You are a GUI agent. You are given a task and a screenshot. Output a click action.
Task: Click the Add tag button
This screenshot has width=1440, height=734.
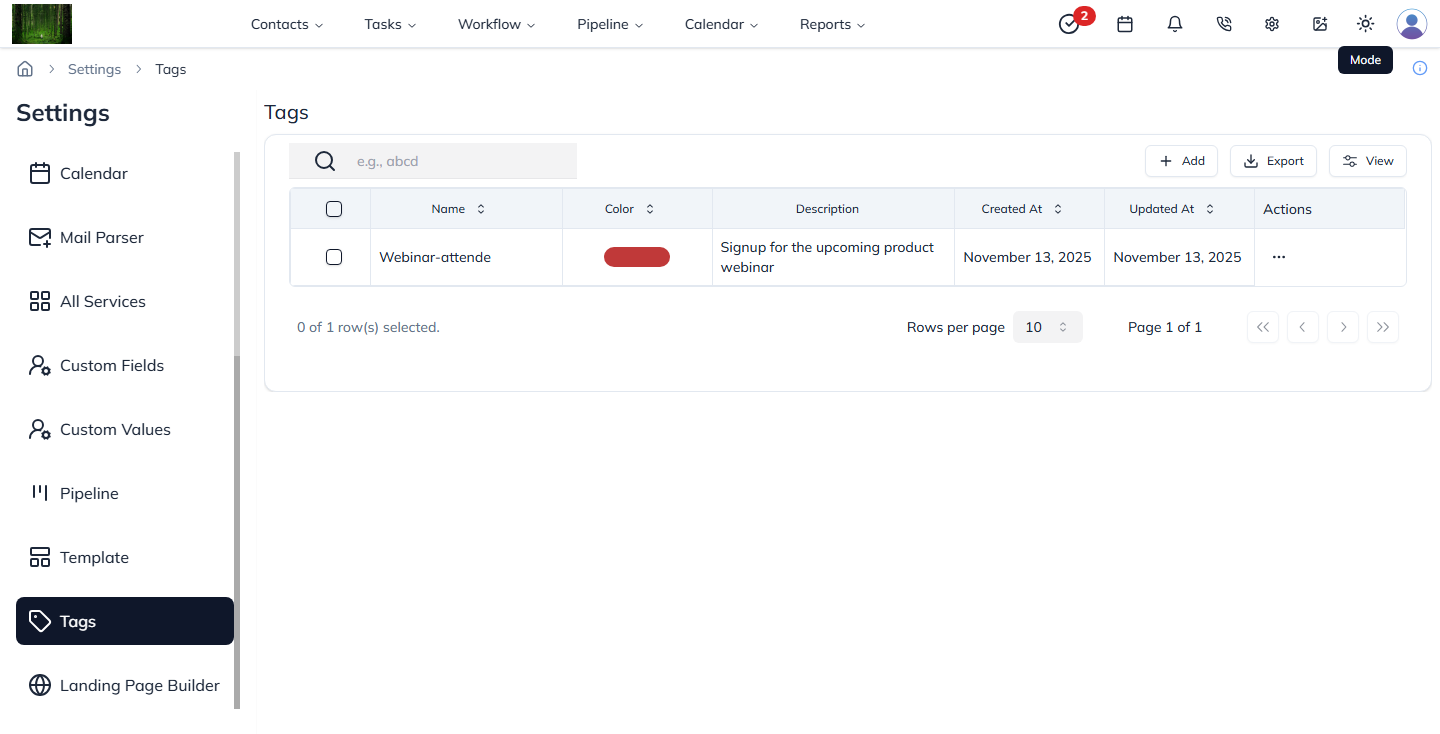pos(1181,161)
